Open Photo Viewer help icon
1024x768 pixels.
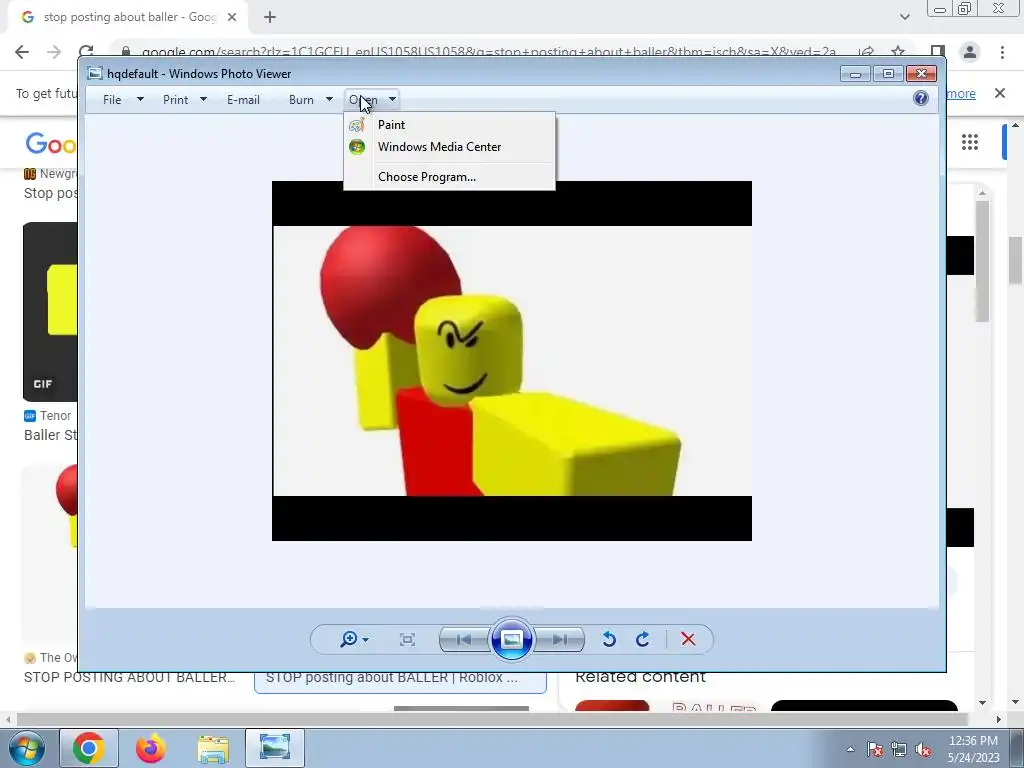[x=921, y=98]
